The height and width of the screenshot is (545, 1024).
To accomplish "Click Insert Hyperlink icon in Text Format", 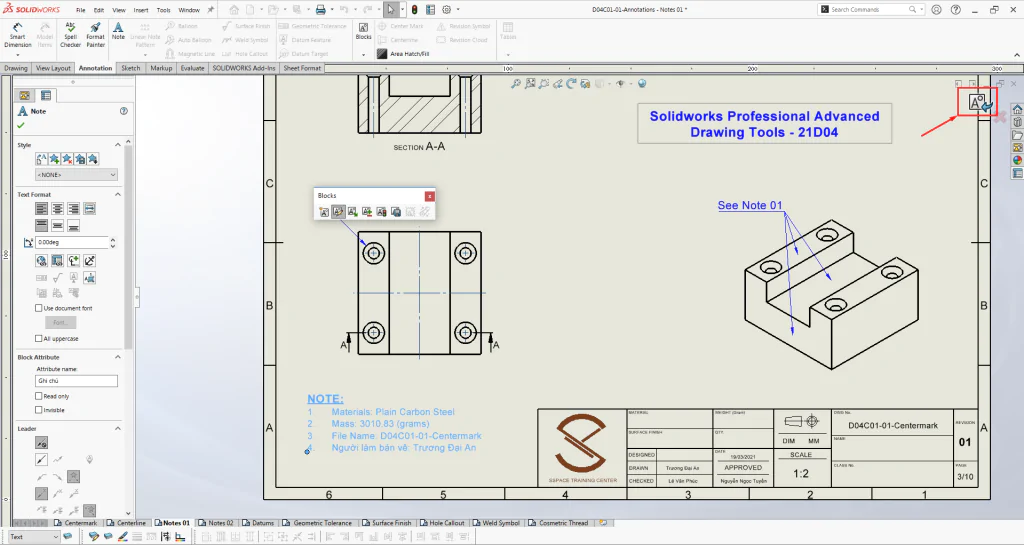I will 41,261.
